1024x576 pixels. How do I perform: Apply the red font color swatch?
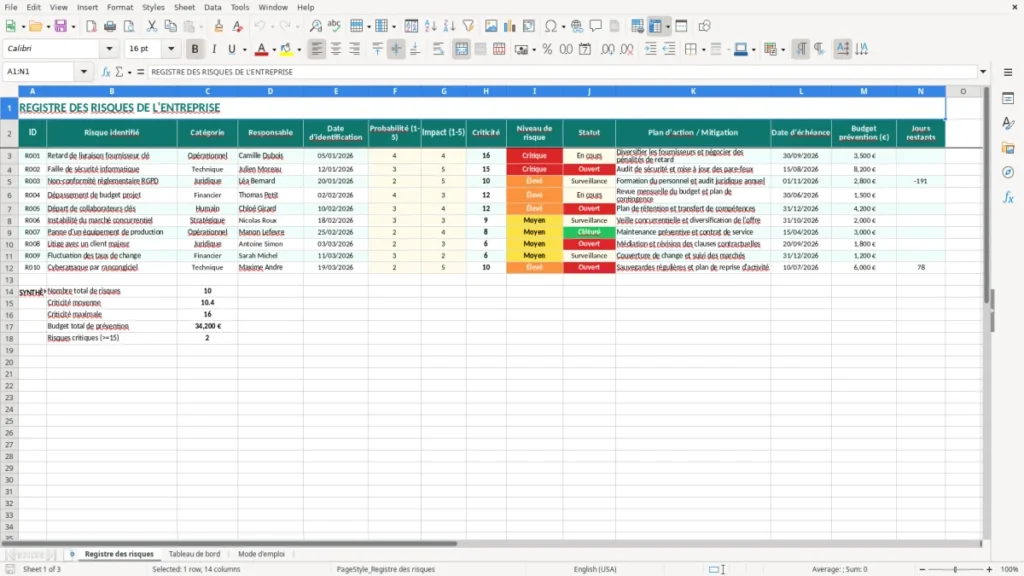tap(261, 49)
